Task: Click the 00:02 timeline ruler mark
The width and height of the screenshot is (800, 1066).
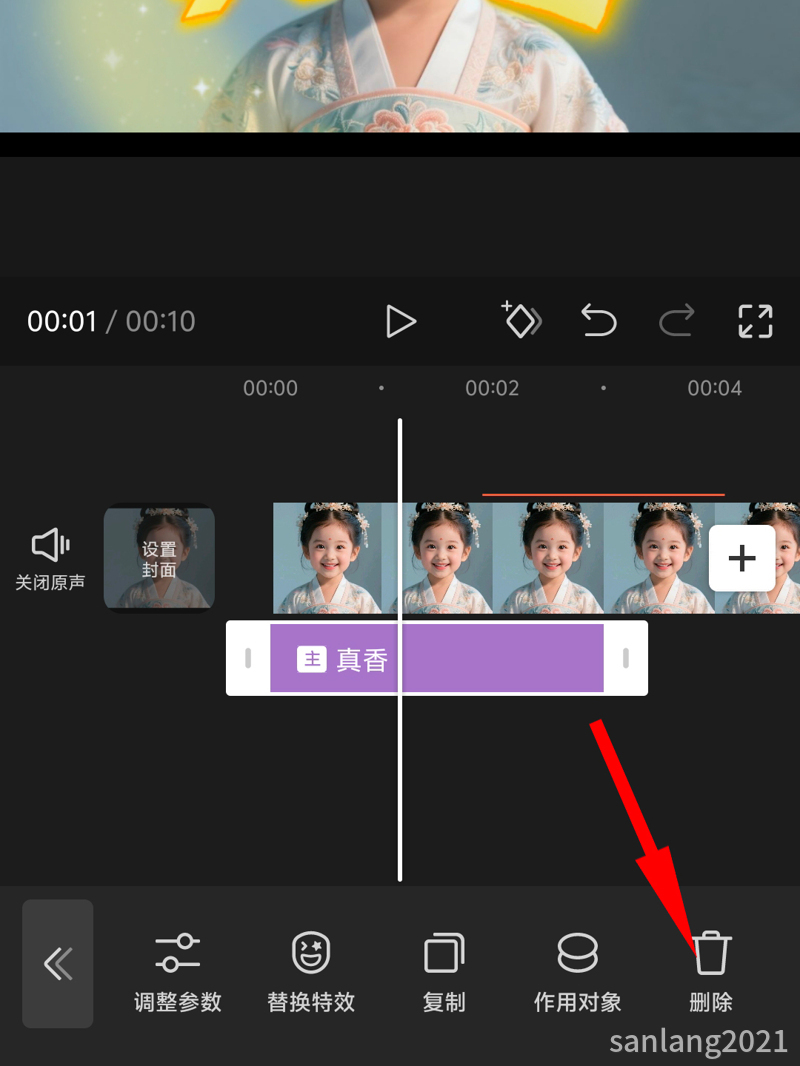Action: [x=492, y=388]
